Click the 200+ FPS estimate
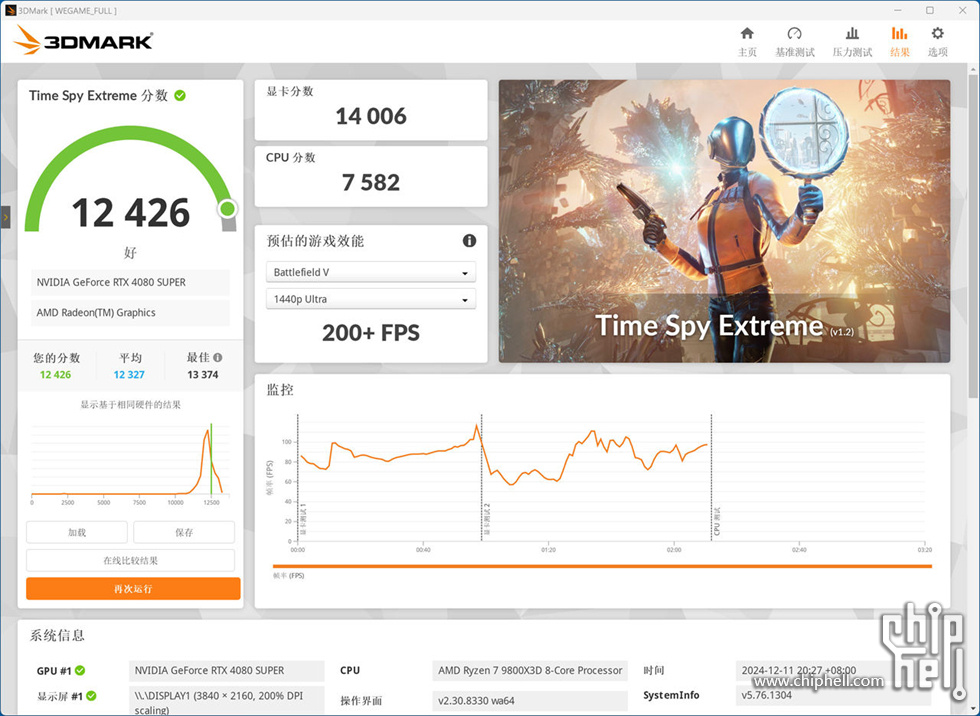The image size is (980, 716). point(371,333)
